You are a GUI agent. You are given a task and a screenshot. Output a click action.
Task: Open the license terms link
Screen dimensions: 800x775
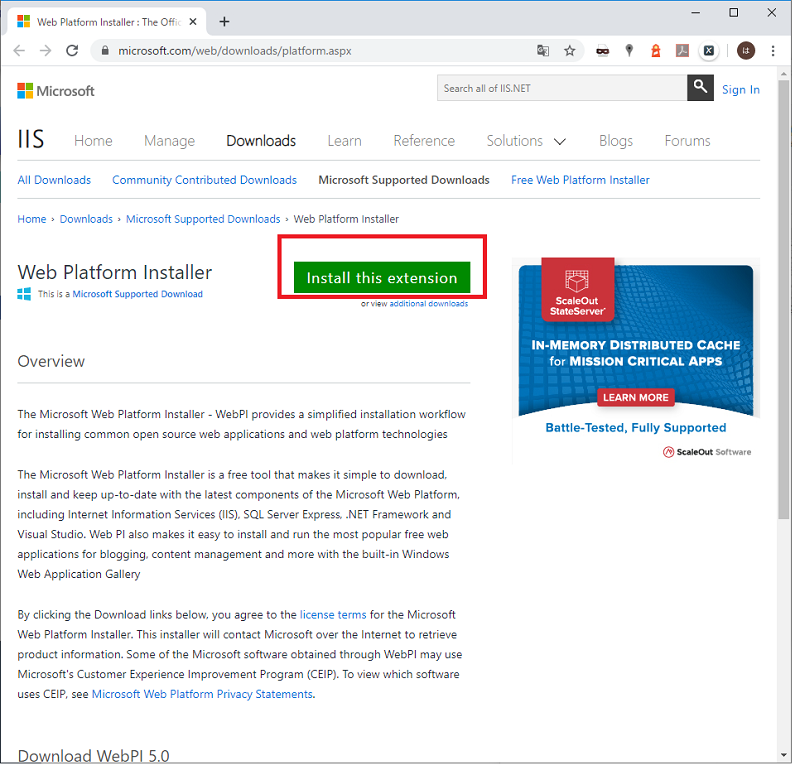[x=333, y=615]
